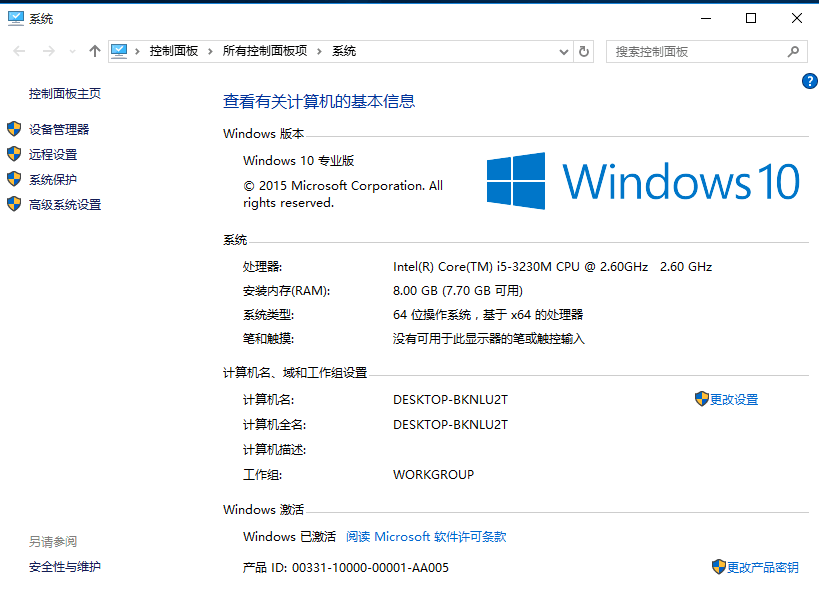This screenshot has height=595, width=819.
Task: Open 安全性与维护 link
Action: click(x=65, y=567)
